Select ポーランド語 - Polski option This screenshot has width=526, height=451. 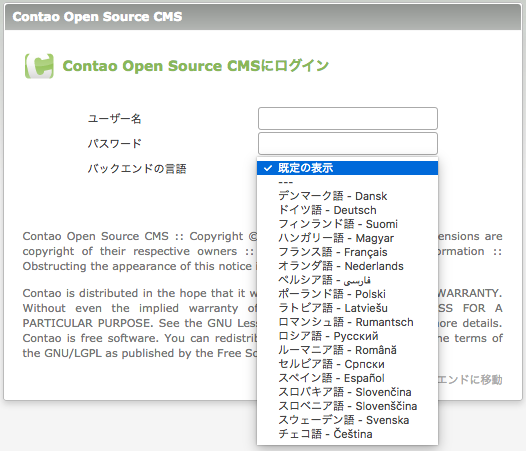[348, 294]
